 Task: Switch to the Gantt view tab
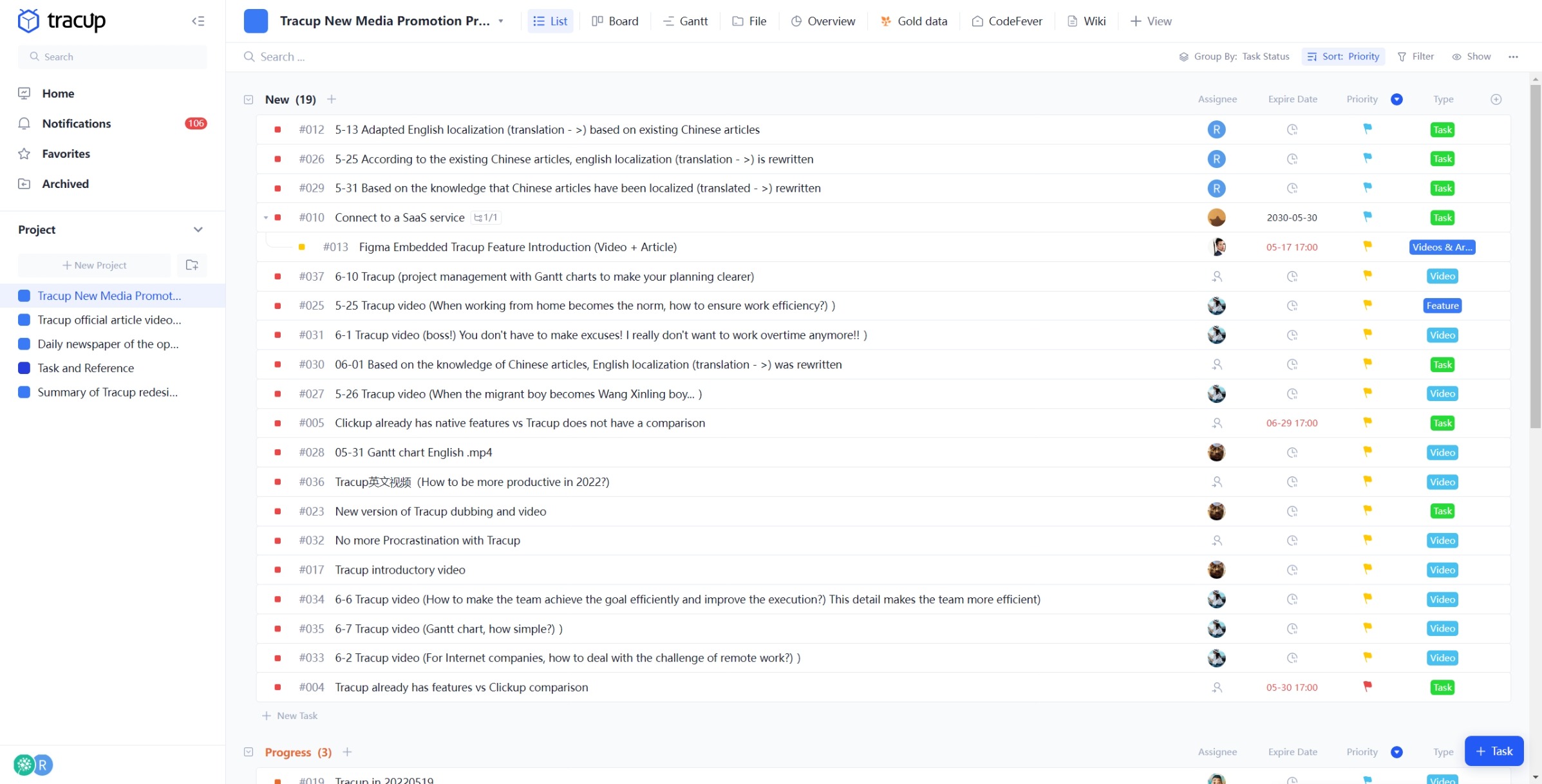click(x=686, y=21)
